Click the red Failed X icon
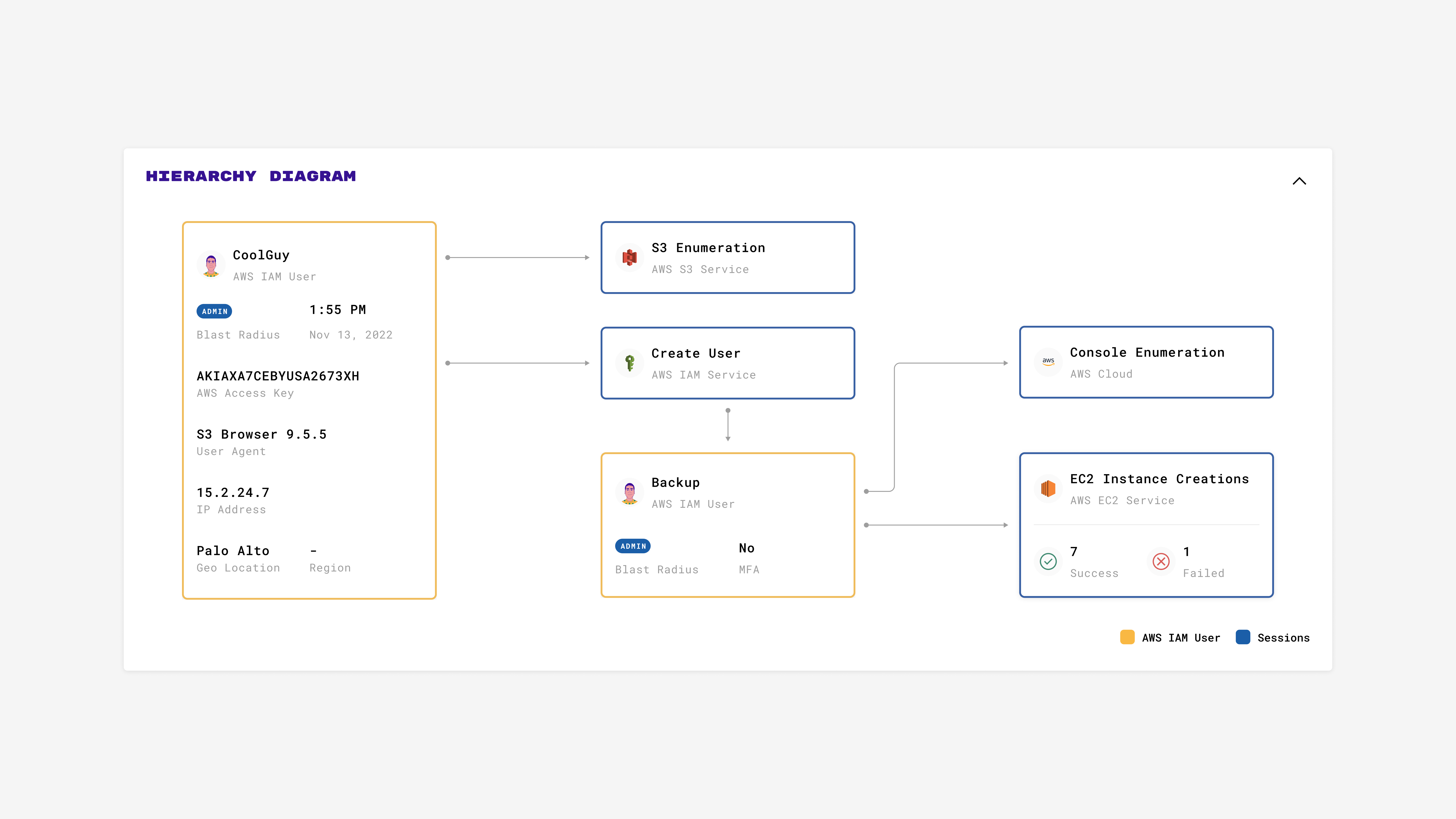The height and width of the screenshot is (819, 1456). coord(1161,561)
